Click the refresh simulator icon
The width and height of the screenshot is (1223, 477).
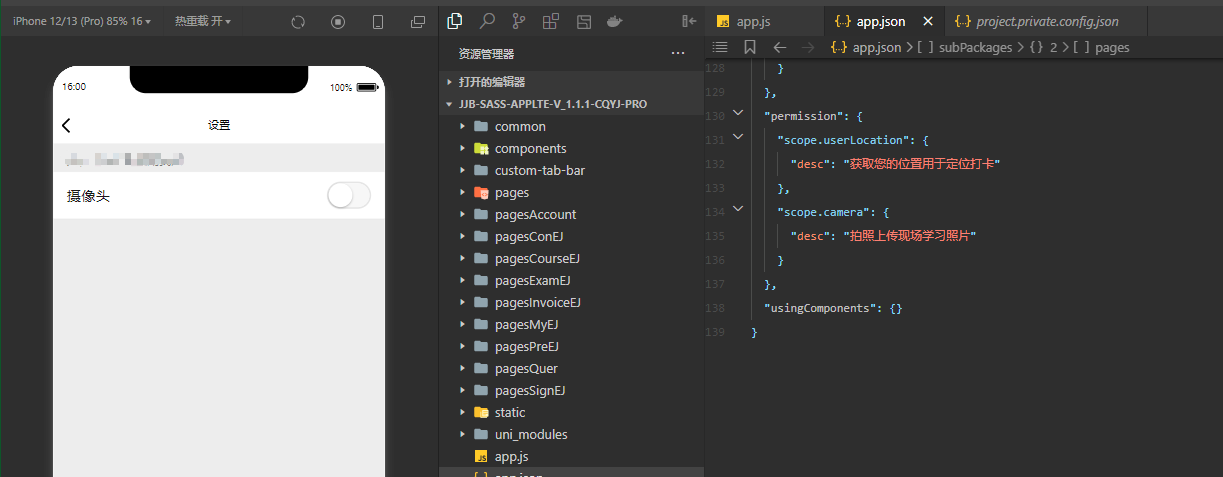pos(298,21)
